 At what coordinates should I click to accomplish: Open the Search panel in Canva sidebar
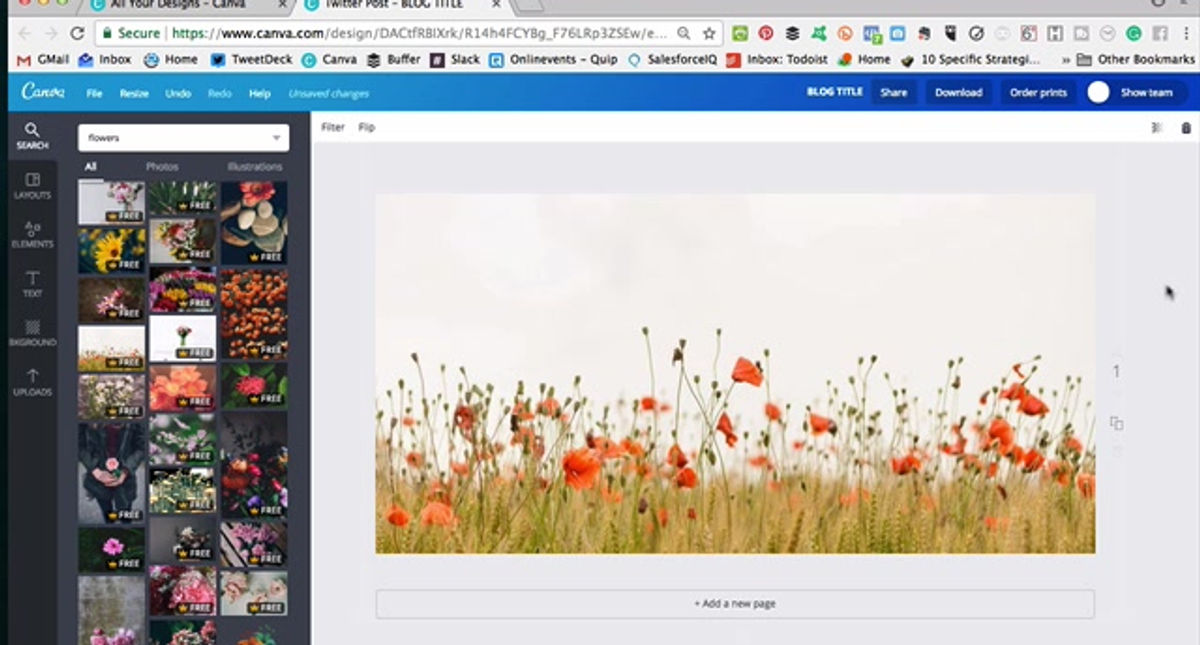(x=32, y=136)
